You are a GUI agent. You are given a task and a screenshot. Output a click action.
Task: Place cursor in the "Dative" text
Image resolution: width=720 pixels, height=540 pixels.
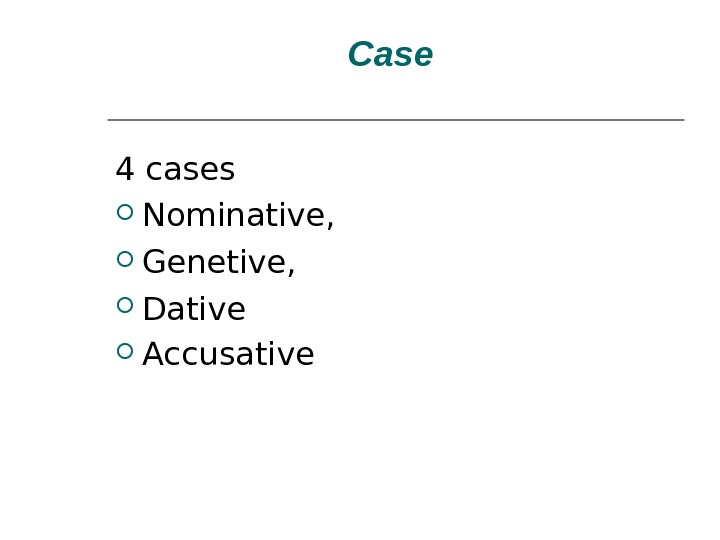[x=194, y=309]
